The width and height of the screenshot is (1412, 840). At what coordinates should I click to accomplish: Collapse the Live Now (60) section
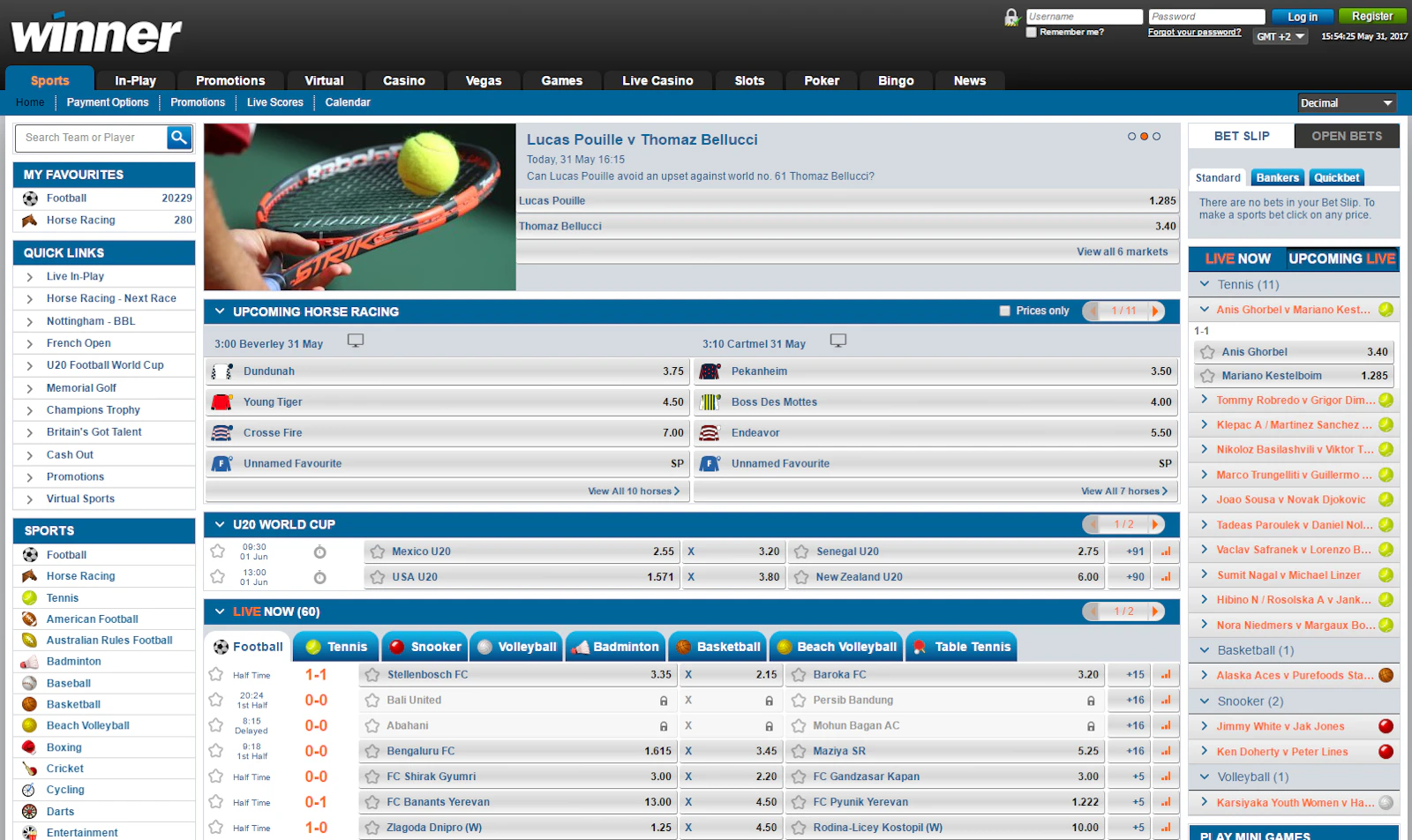point(220,611)
